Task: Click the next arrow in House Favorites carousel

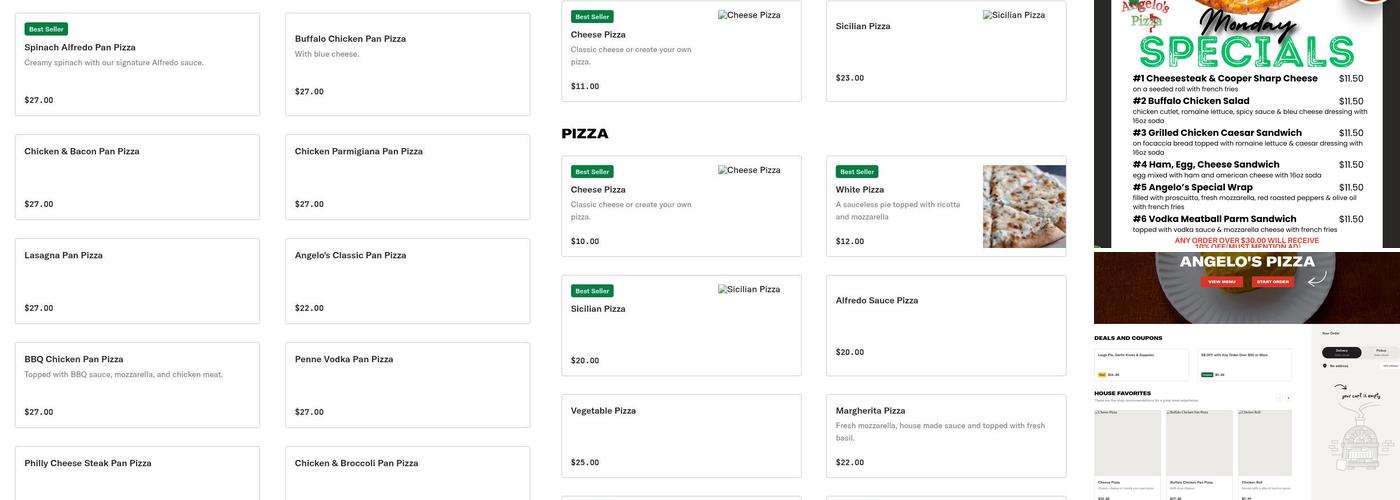Action: point(1288,398)
